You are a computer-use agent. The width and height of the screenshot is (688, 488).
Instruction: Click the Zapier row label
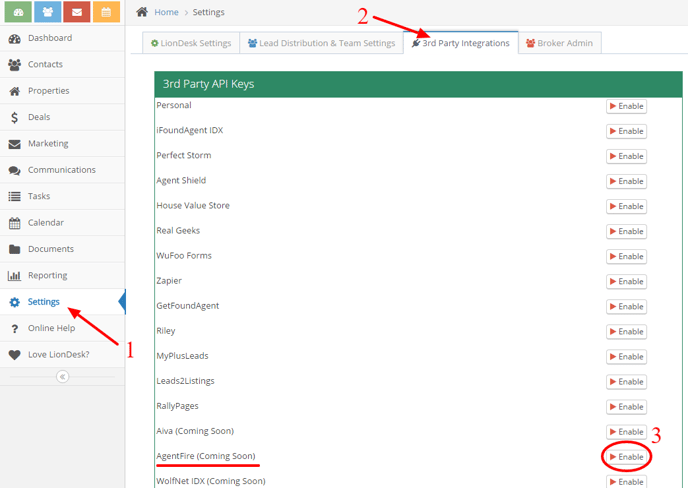pos(169,281)
